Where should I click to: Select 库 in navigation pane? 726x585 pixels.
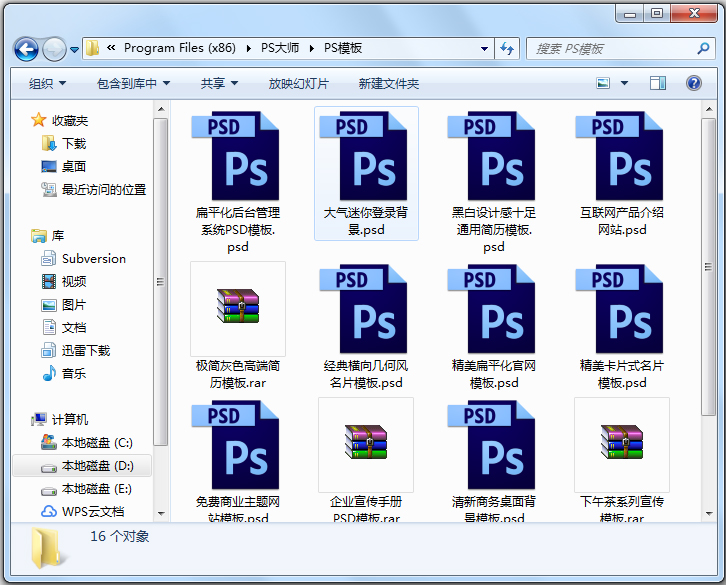point(48,235)
